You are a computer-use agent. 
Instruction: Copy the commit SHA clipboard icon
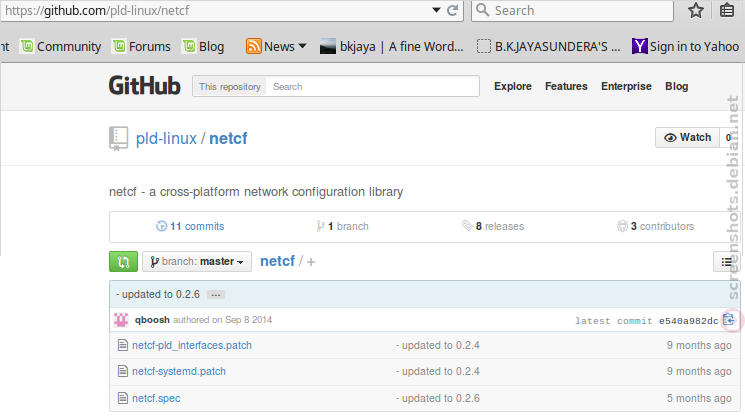click(728, 320)
